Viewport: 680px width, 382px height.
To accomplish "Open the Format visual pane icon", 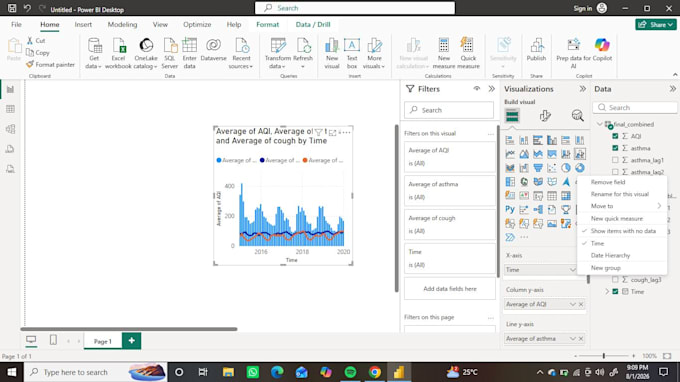I will (545, 116).
